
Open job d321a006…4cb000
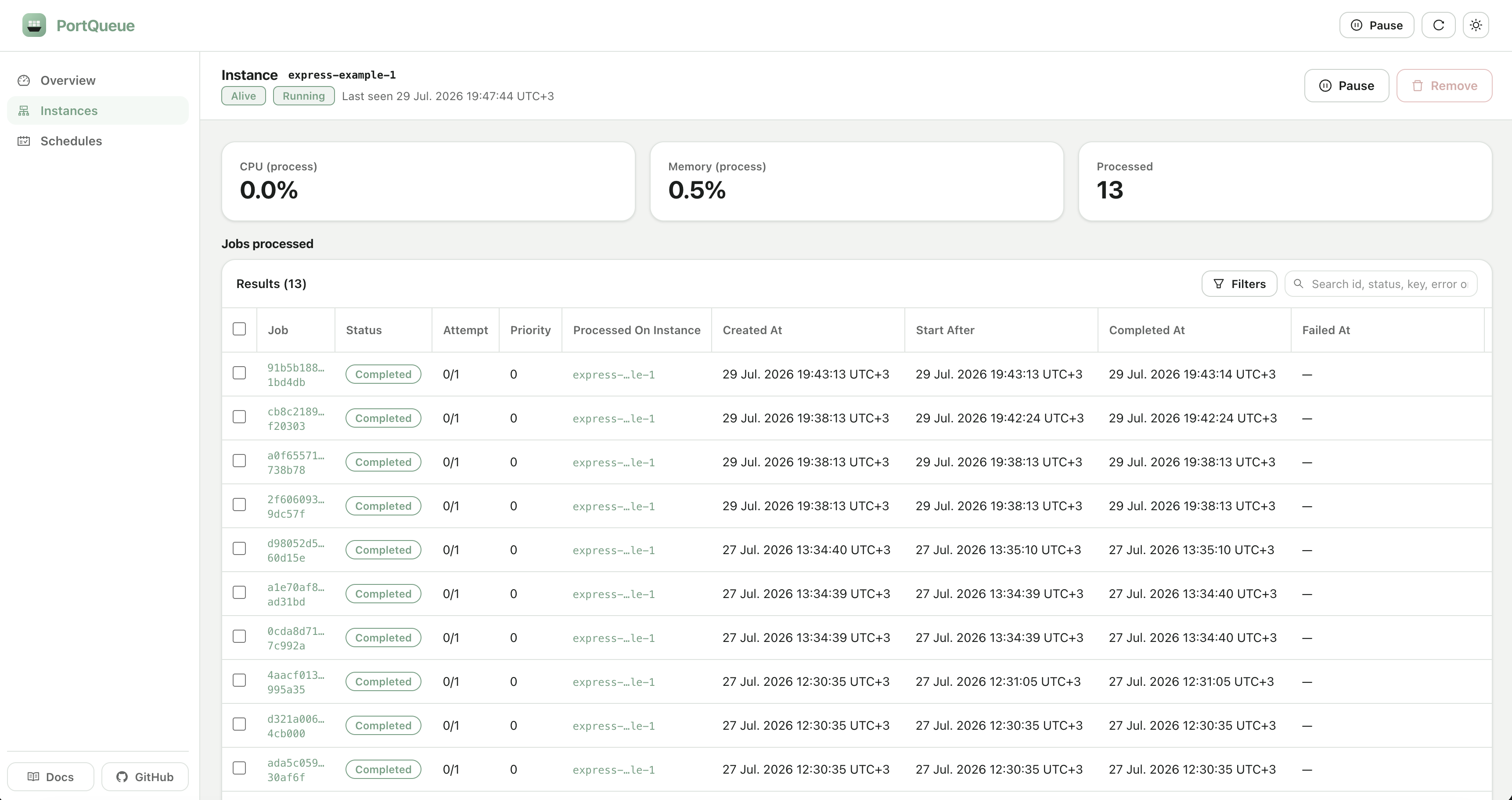[x=296, y=726]
